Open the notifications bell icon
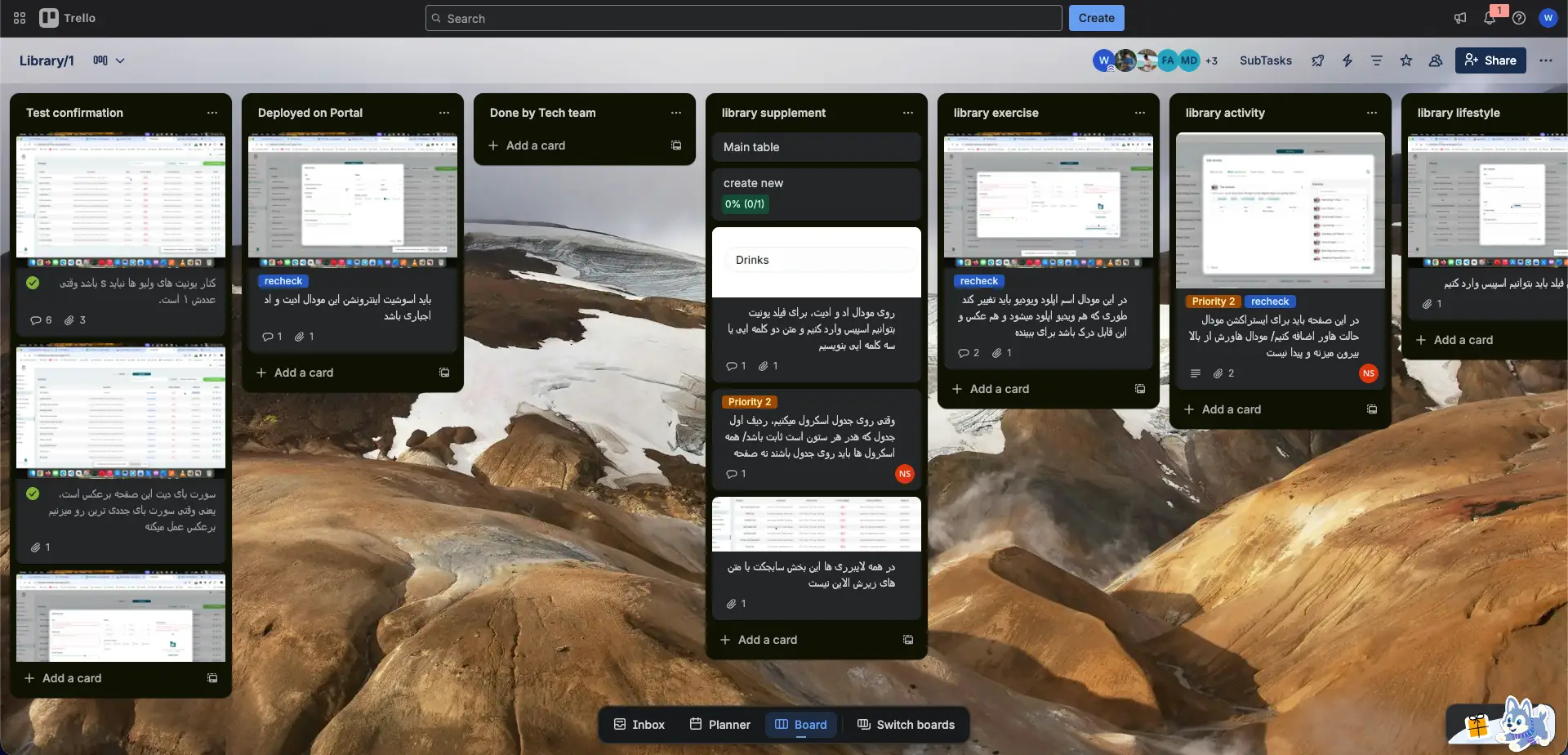1568x755 pixels. (x=1489, y=18)
